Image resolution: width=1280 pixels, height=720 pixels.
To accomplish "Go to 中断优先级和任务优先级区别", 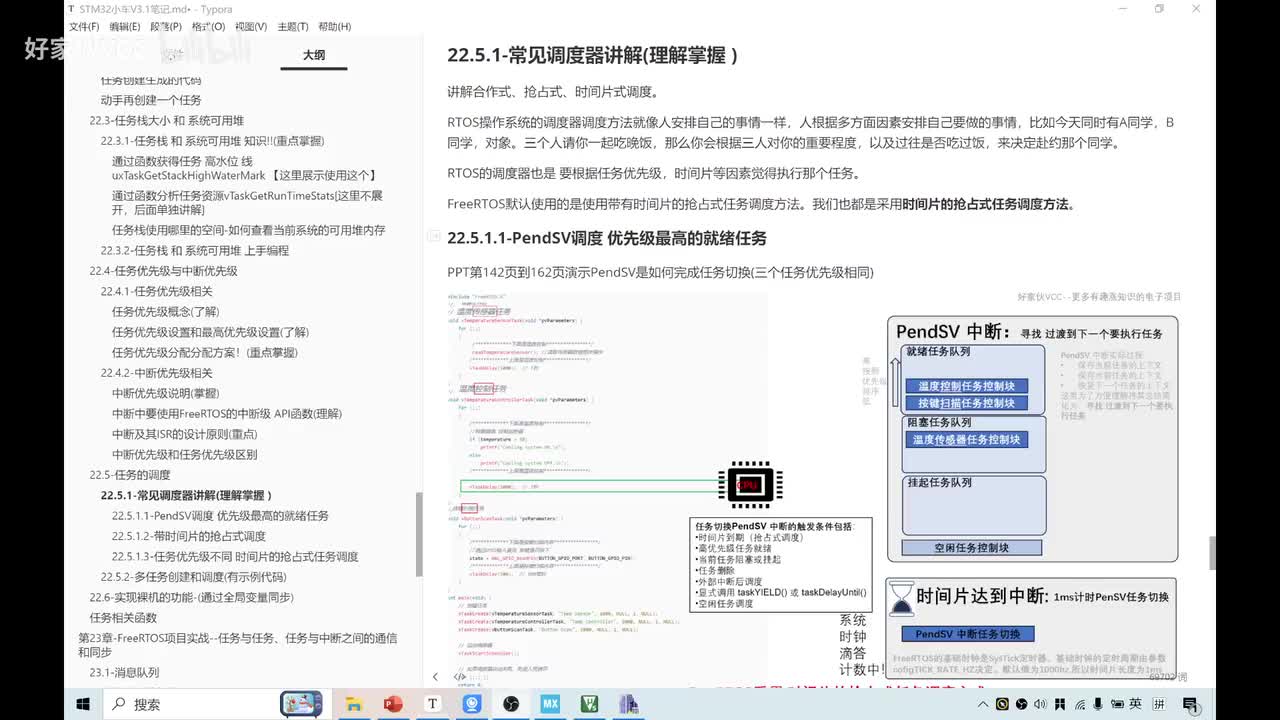I will (x=184, y=455).
